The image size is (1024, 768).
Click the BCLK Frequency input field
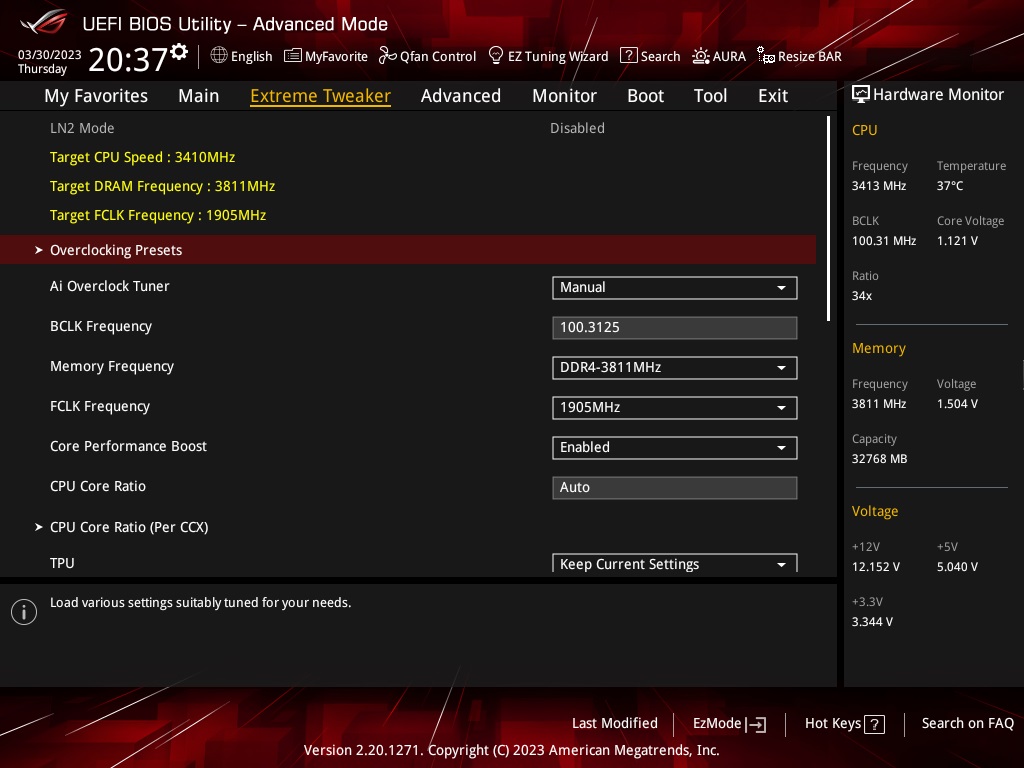click(x=675, y=328)
